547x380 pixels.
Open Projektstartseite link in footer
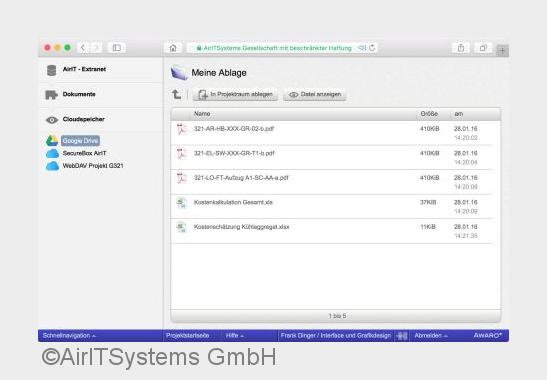pyautogui.click(x=187, y=335)
